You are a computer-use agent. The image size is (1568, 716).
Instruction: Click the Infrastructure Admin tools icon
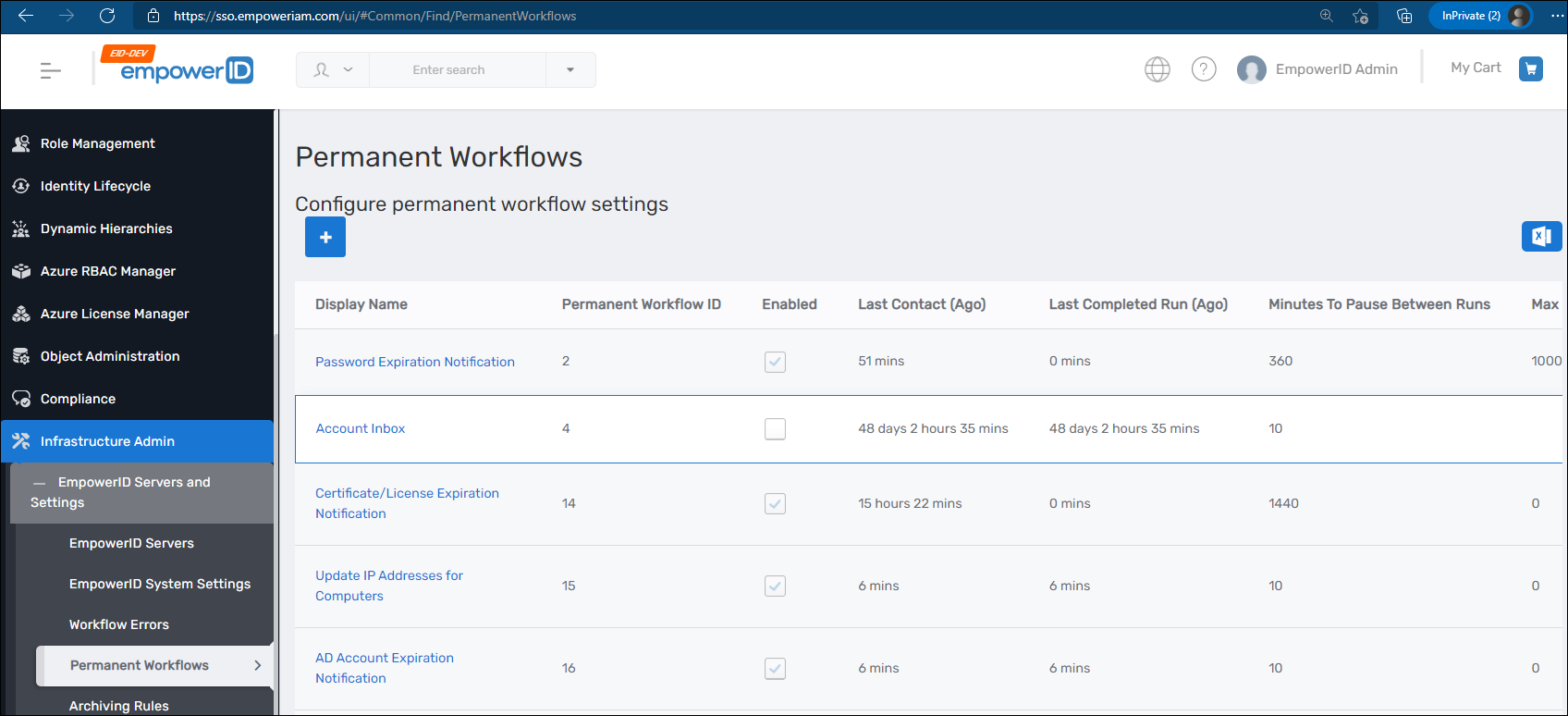pyautogui.click(x=21, y=441)
